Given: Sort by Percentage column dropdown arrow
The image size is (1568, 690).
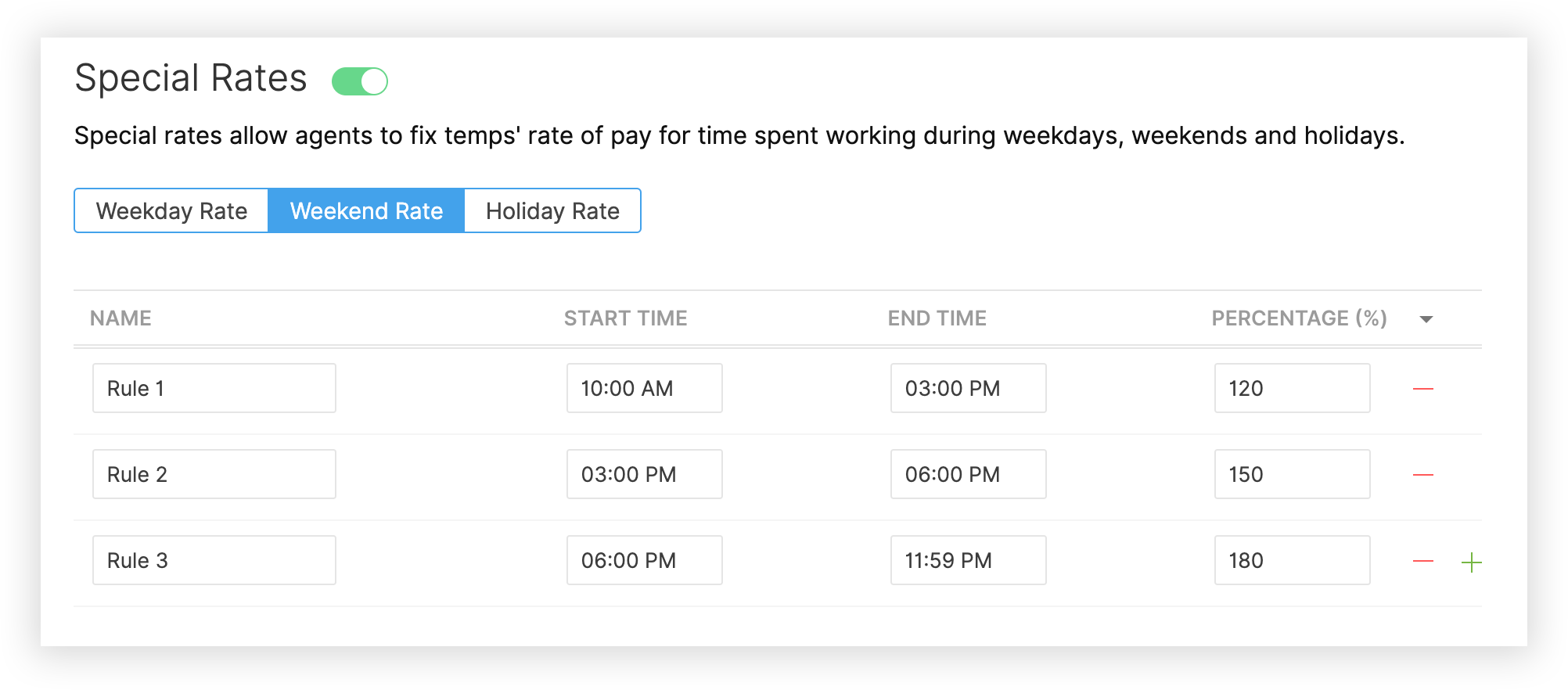Looking at the screenshot, I should coord(1426,319).
